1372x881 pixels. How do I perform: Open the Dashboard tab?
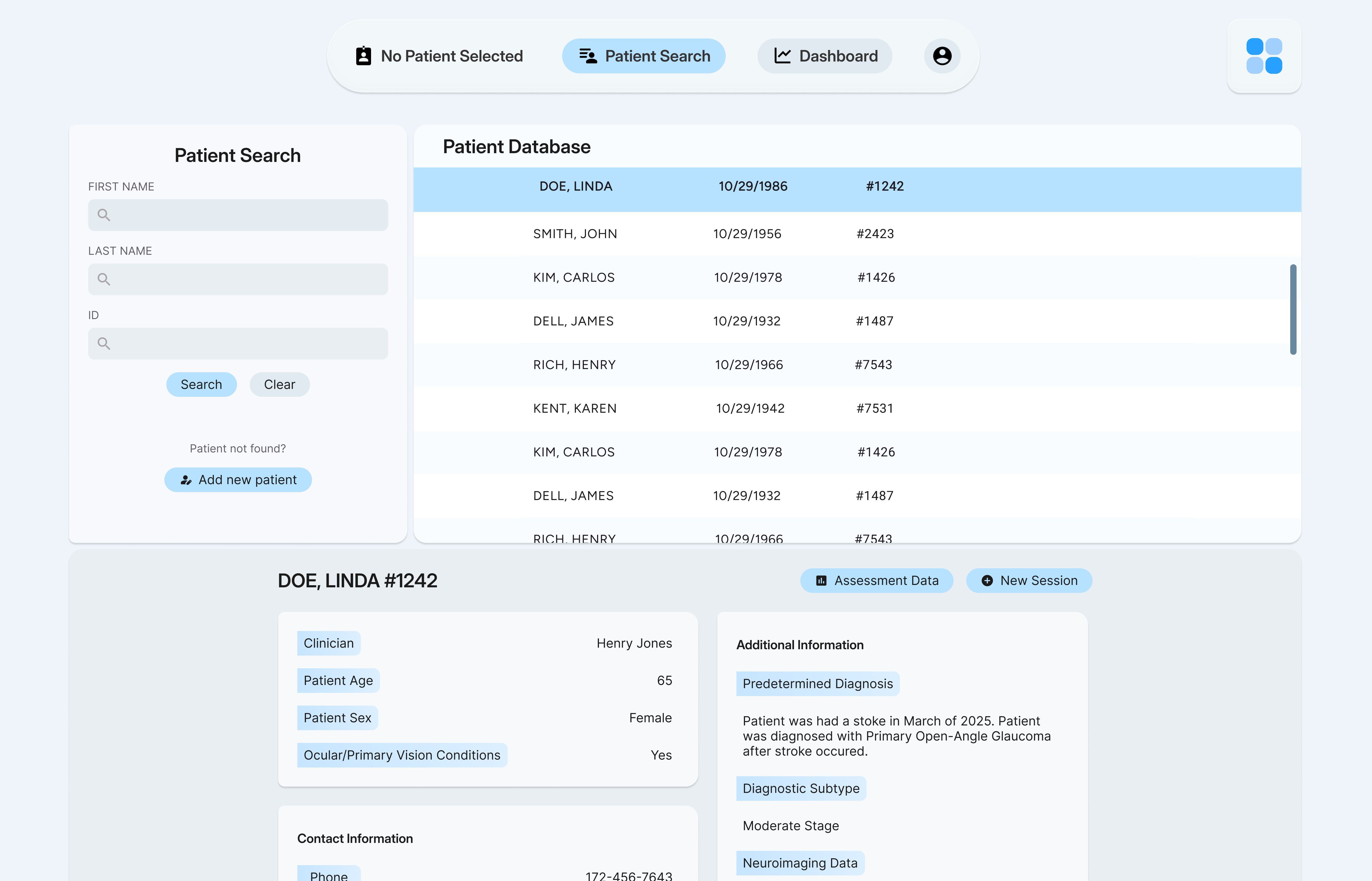coord(824,56)
